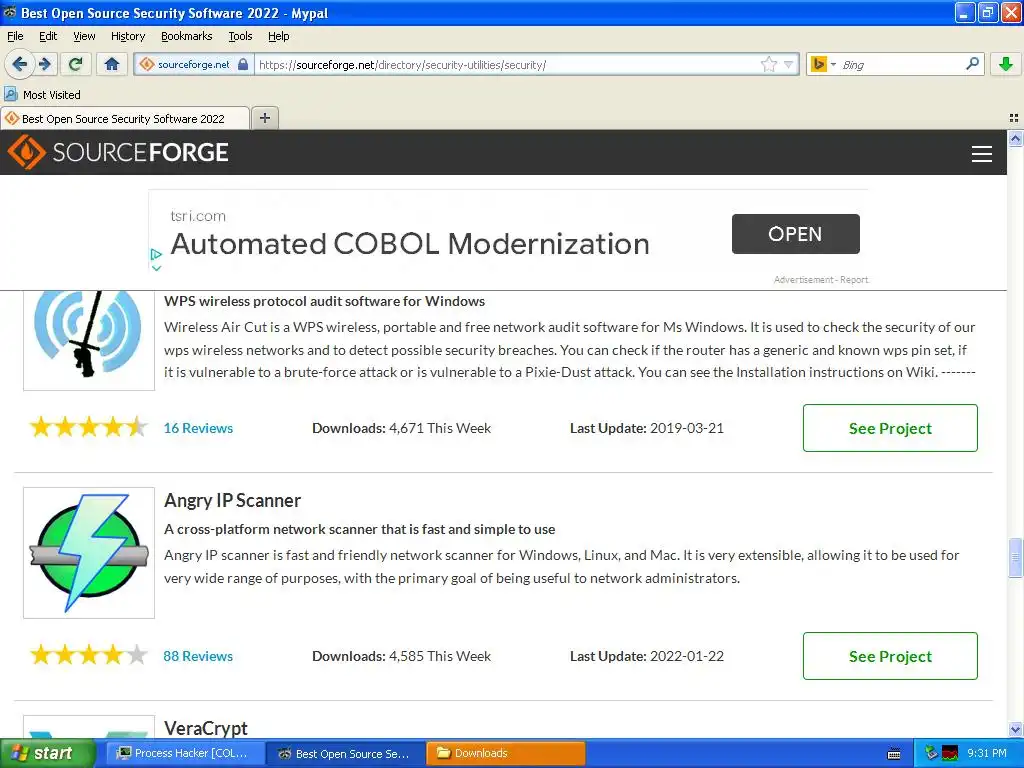
Task: Collapse the ad using the chevron below AdChoices
Action: pos(156,268)
